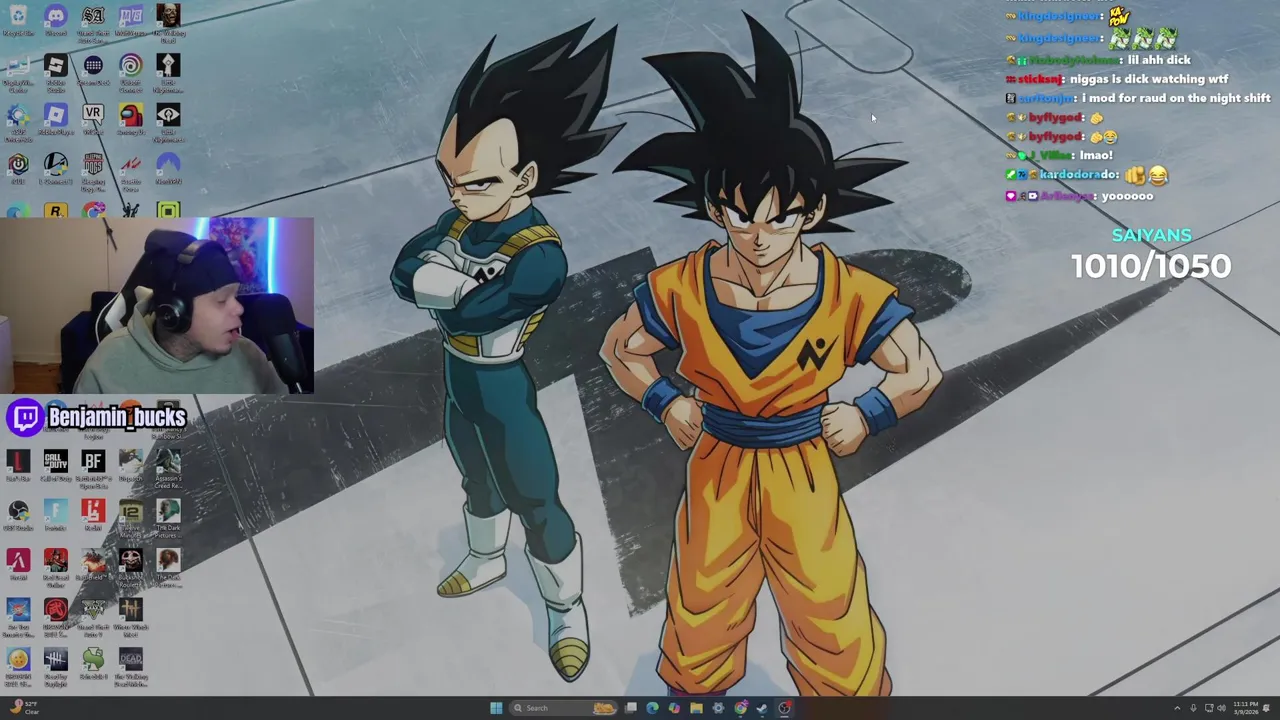The height and width of the screenshot is (720, 1280).
Task: Open the Call of Duty shortcut
Action: coord(55,465)
